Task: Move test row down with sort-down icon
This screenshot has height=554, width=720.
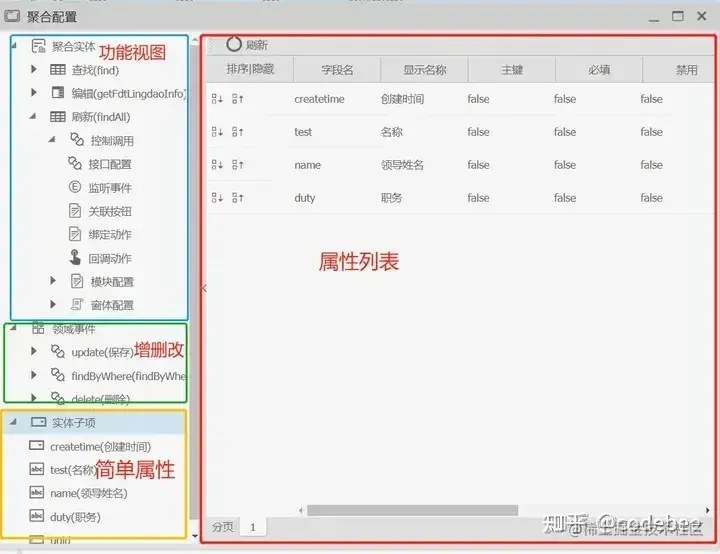Action: tap(217, 132)
